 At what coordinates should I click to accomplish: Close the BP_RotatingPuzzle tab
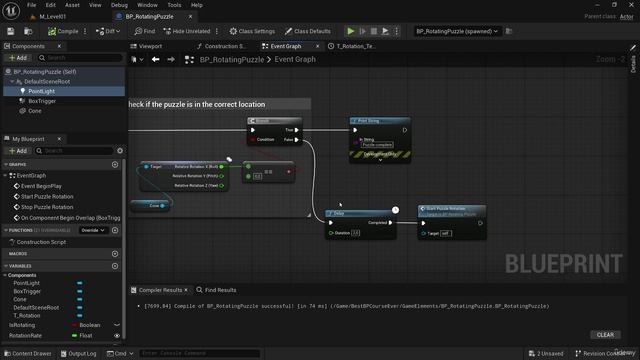tap(190, 17)
